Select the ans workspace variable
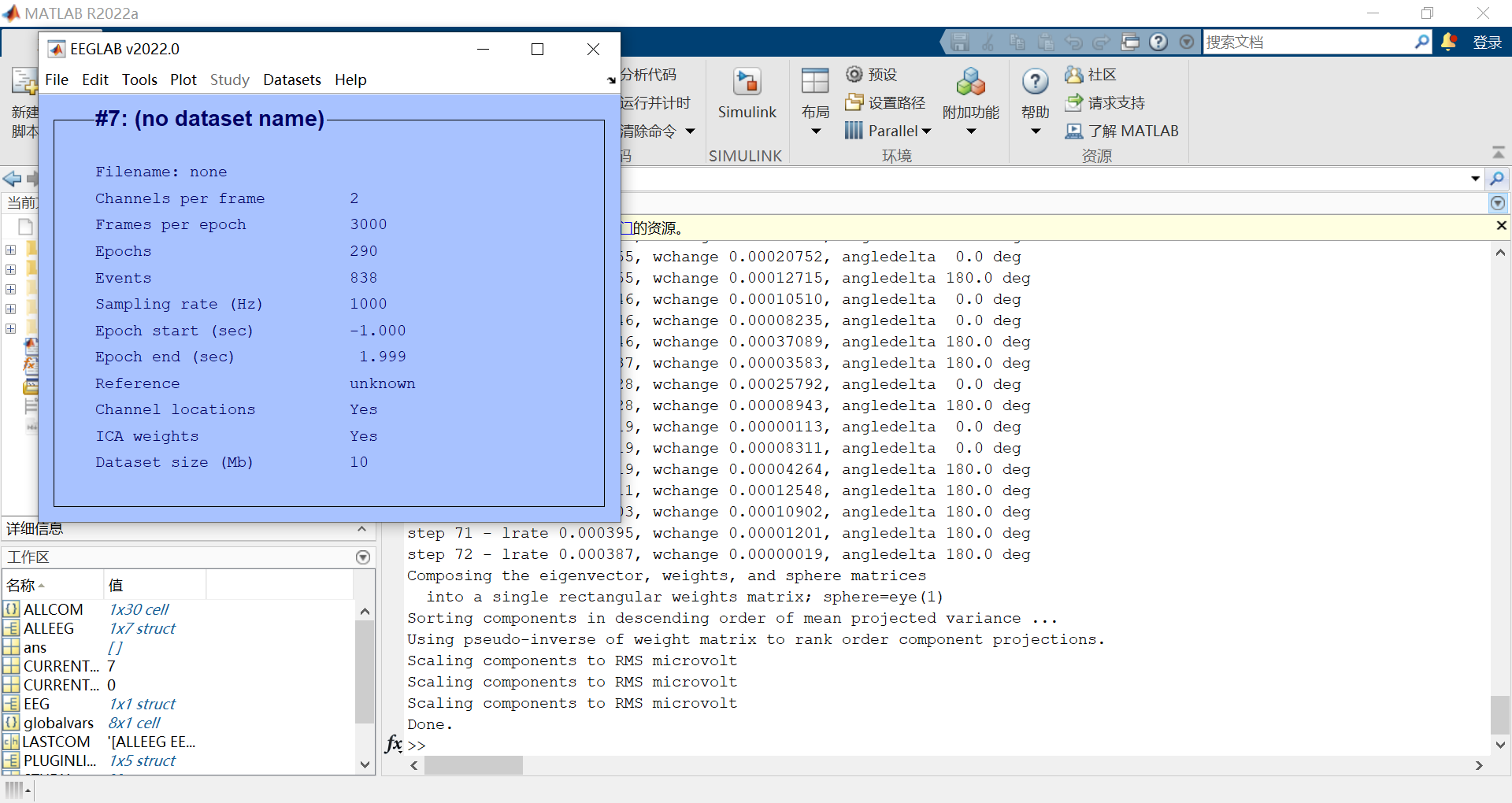The image size is (1512, 803). pyautogui.click(x=35, y=647)
